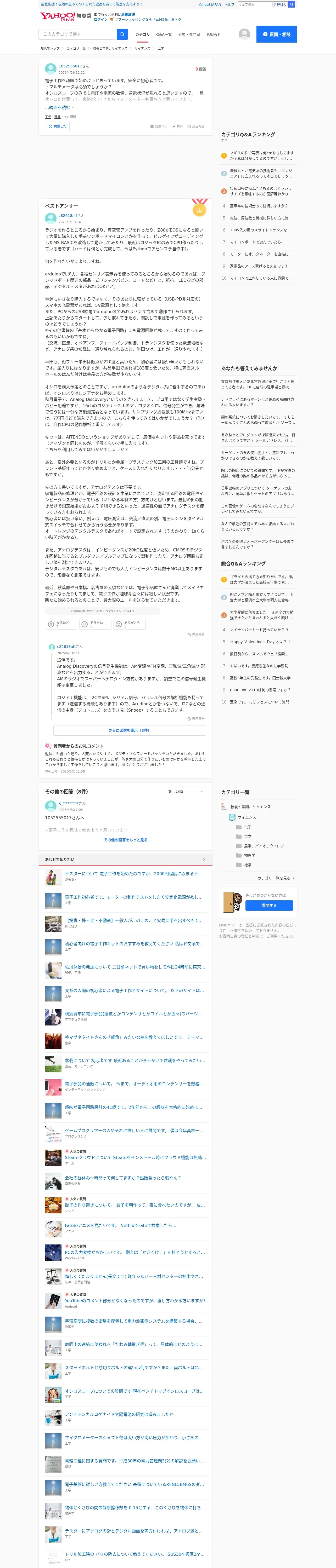The width and height of the screenshot is (336, 1568).
Task: Click the asker 1052555017 avatar icon
Action: point(51,68)
